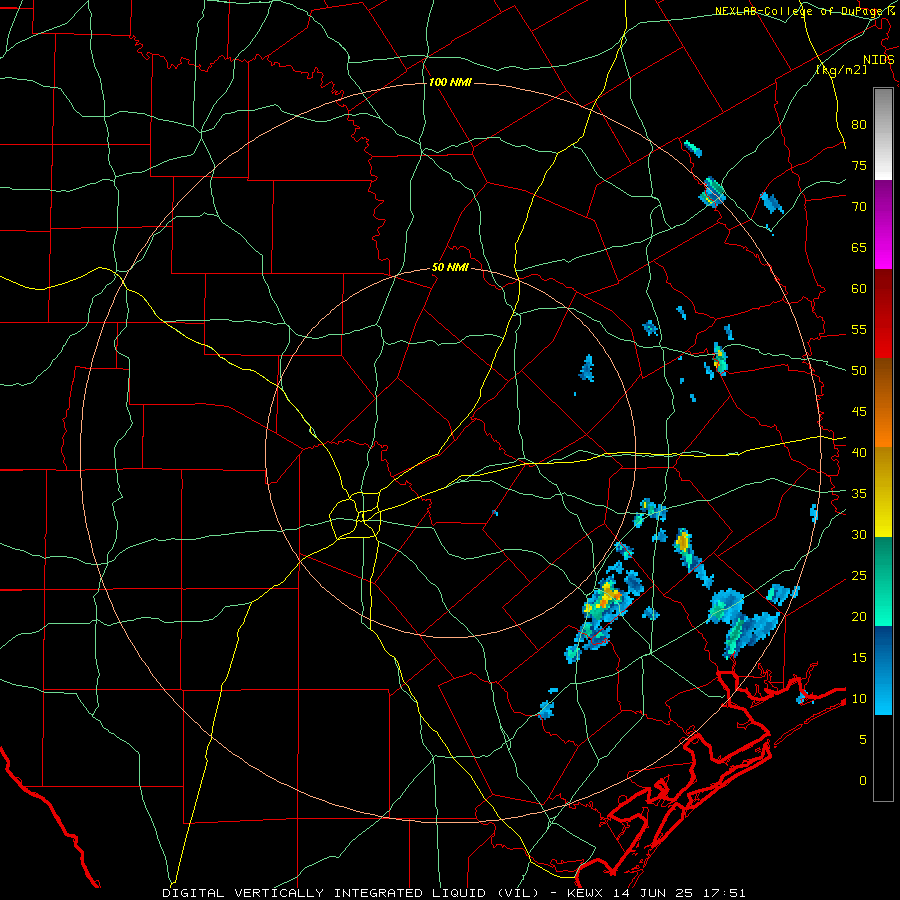Viewport: 900px width, 900px height.
Task: Click legend value 10
Action: (x=859, y=699)
